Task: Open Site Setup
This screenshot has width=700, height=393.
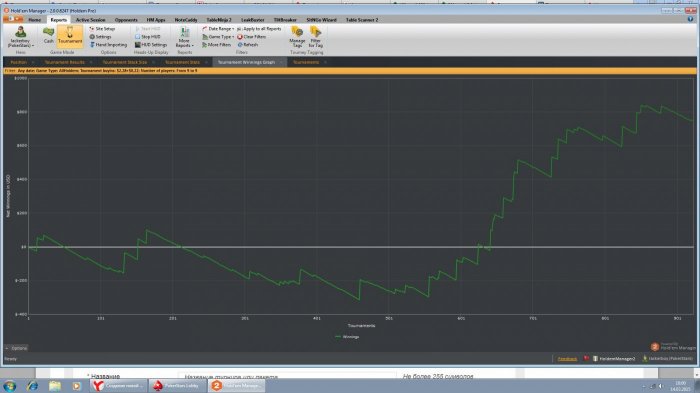Action: (102, 29)
